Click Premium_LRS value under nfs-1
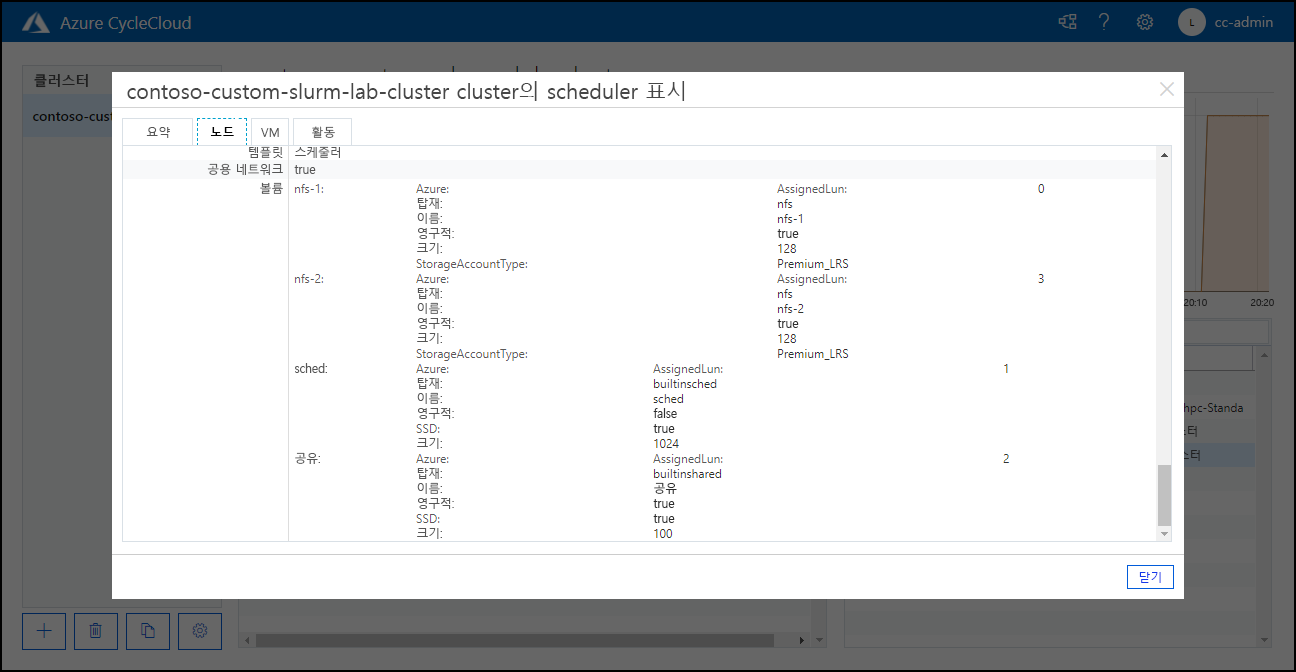 (x=813, y=264)
